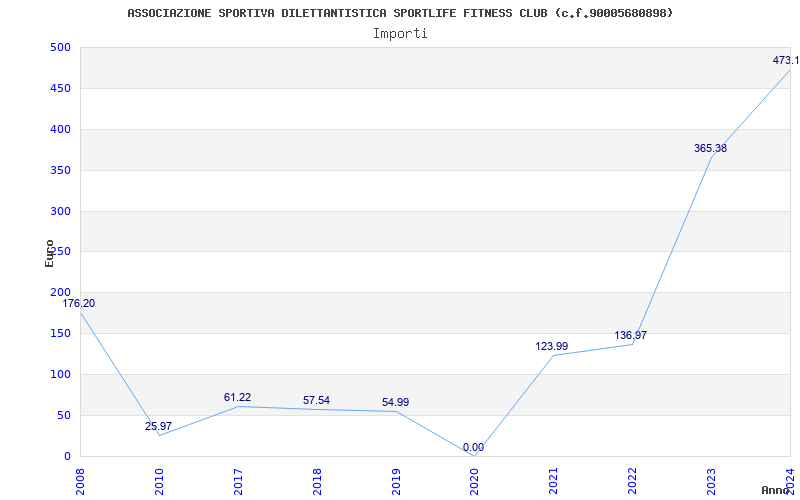
Task: Click the 2010 x-axis year label
Action: pyautogui.click(x=158, y=481)
